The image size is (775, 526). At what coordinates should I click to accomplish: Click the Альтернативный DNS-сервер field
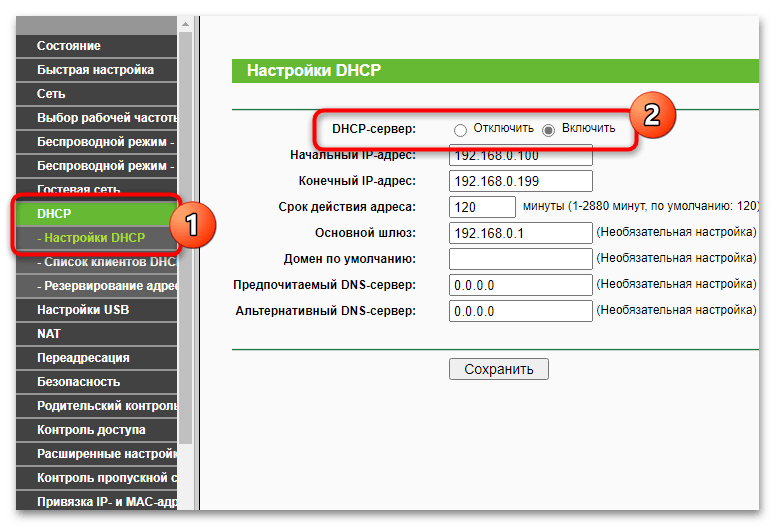click(x=520, y=311)
